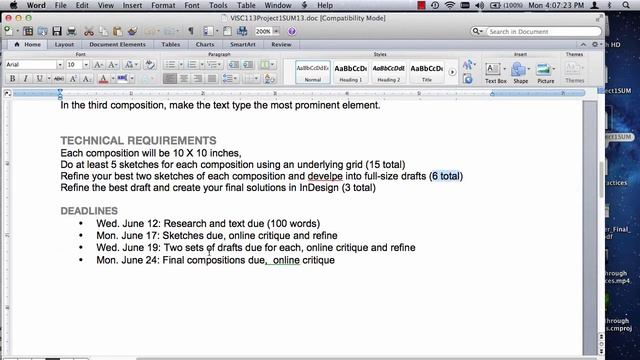640x360 pixels.
Task: Click the Justify Text icon
Action: [x=211, y=78]
